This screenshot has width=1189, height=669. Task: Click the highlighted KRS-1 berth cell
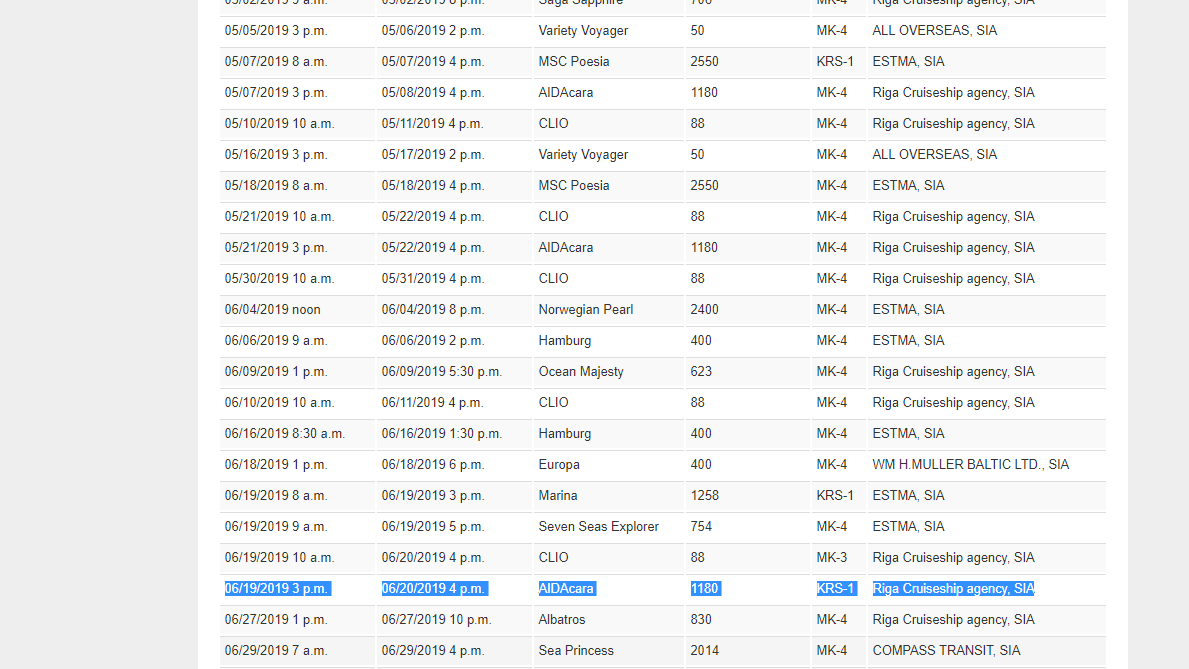(835, 589)
